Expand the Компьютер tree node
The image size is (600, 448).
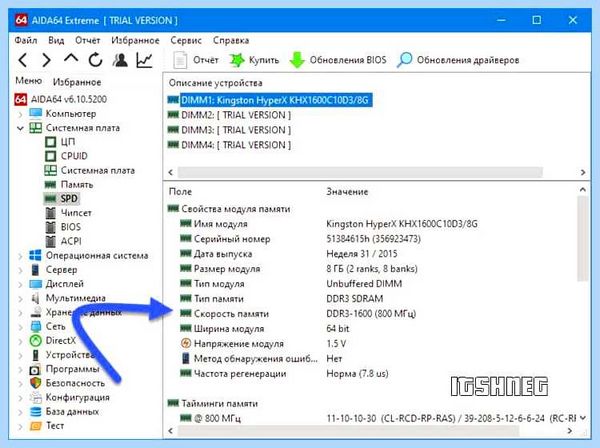(20, 114)
